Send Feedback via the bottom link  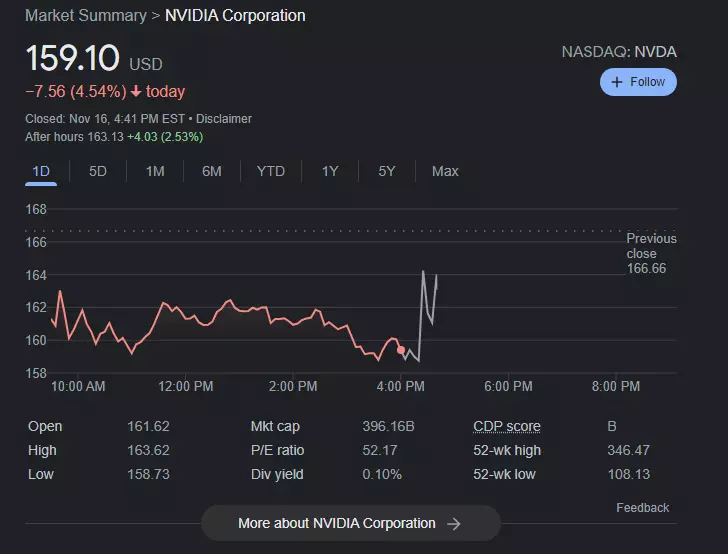[x=642, y=508]
